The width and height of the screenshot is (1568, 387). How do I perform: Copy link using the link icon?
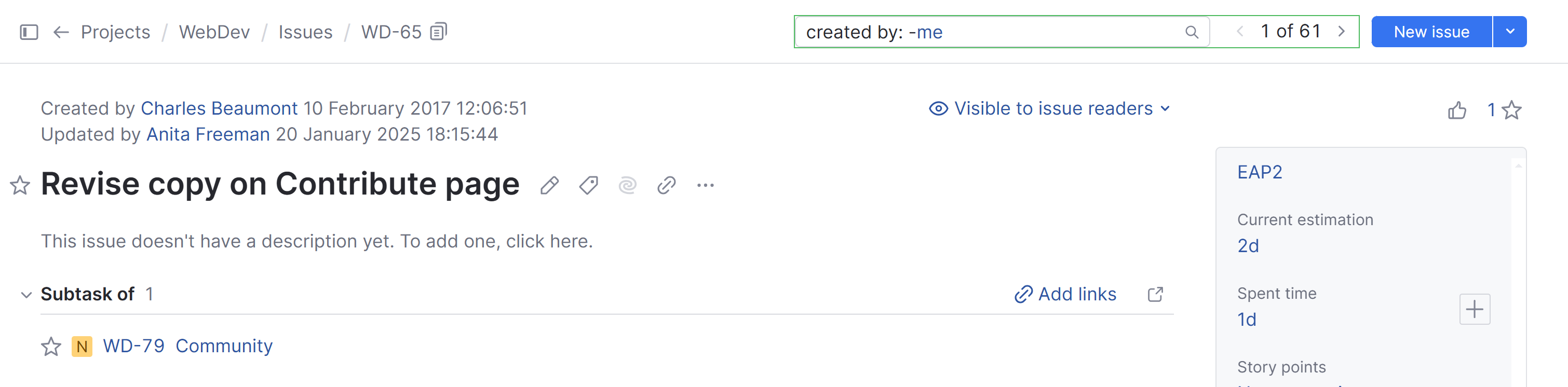point(667,185)
